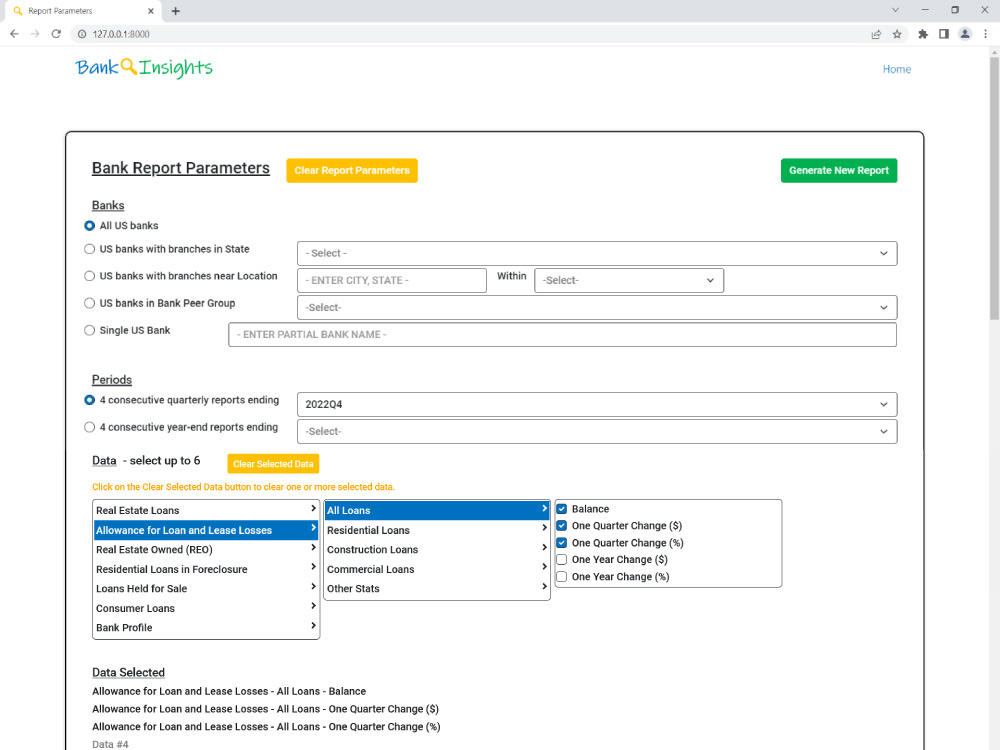
Task: Focus the Enter City, State field
Action: (x=392, y=280)
